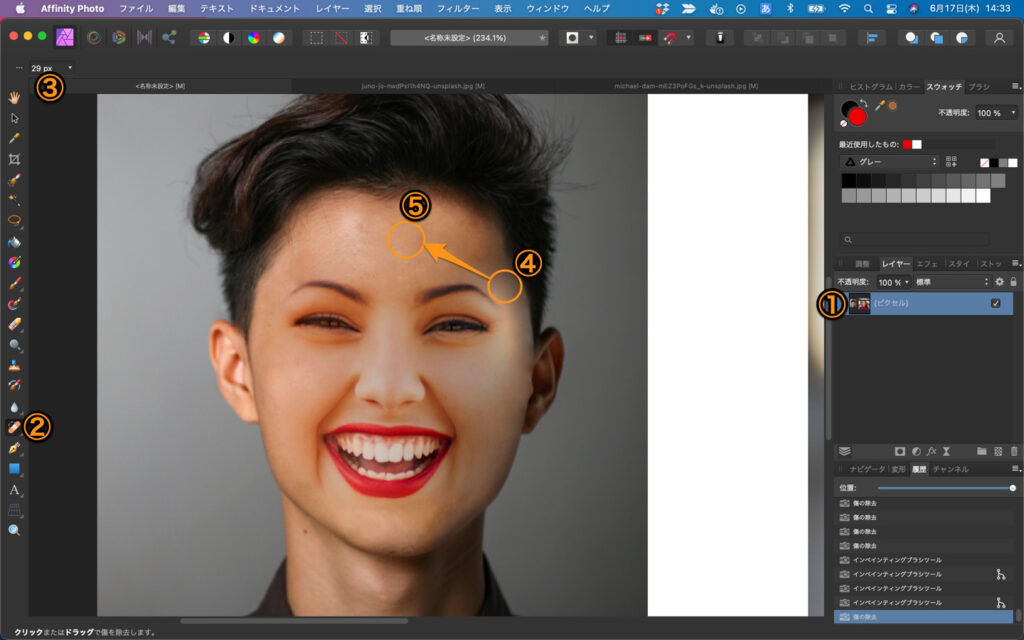
Task: Toggle the layer lock icon
Action: coord(1013,283)
